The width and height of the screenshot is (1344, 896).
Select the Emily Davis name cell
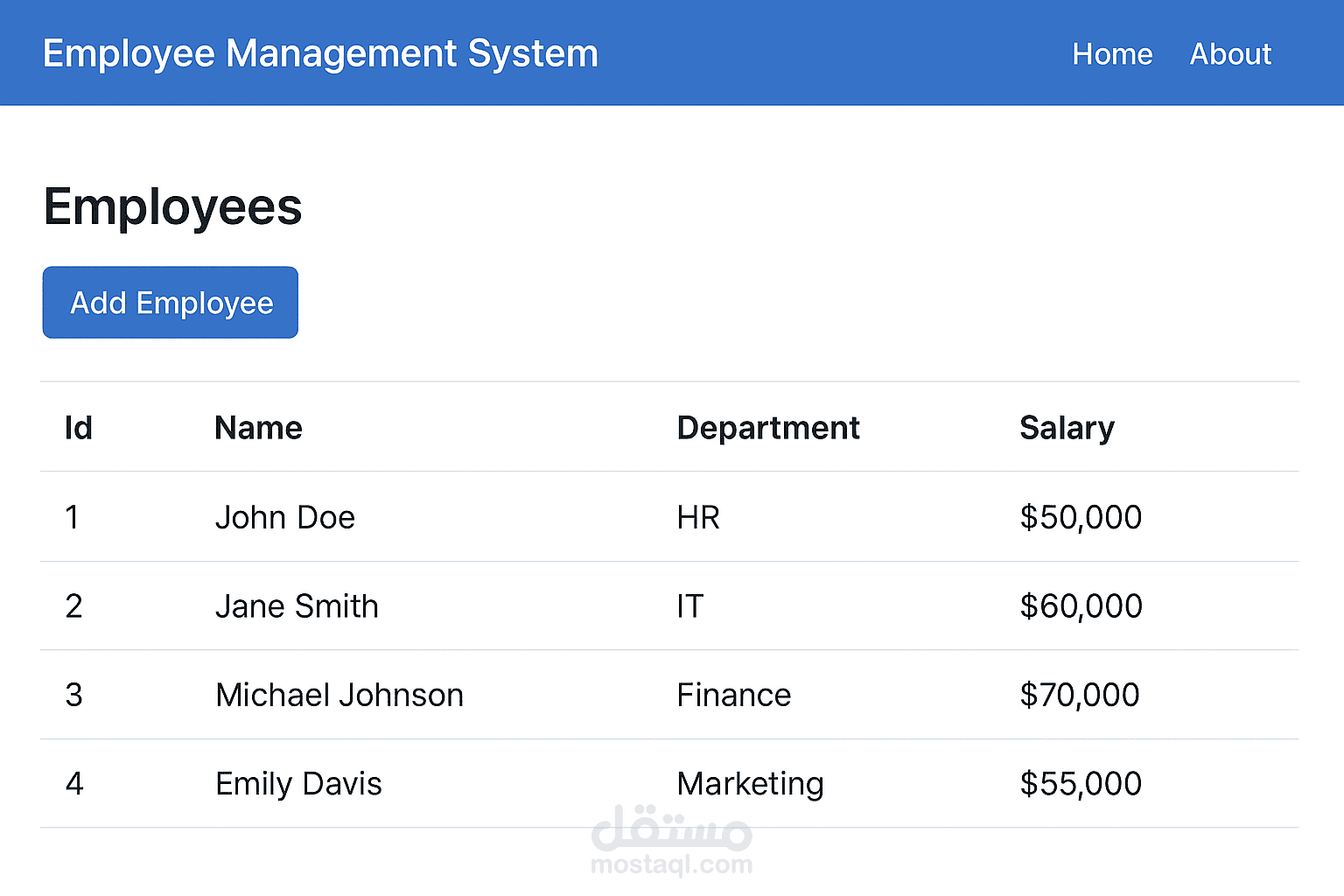pos(298,784)
